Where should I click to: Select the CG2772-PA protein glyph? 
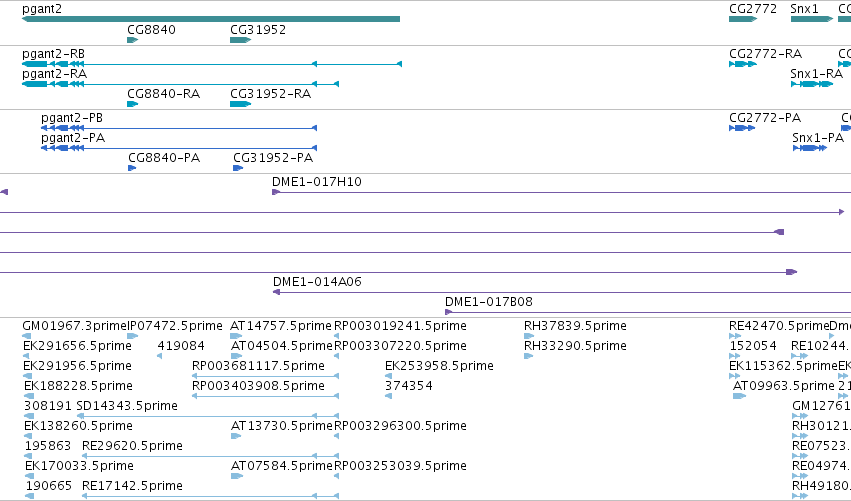pos(742,128)
